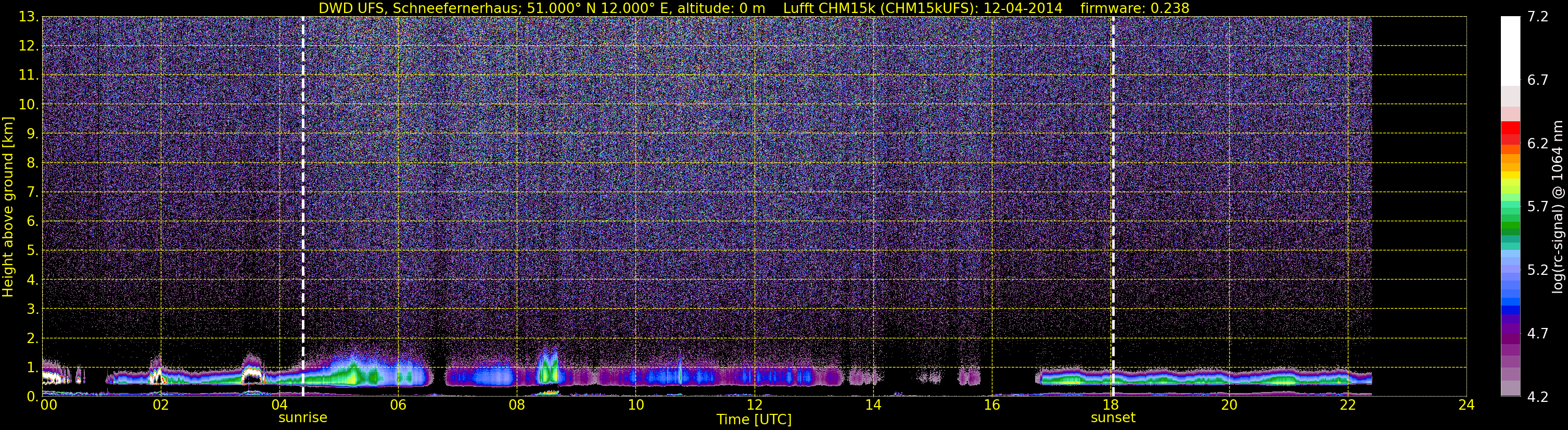Click the time axis tick label '20'

click(x=1229, y=406)
